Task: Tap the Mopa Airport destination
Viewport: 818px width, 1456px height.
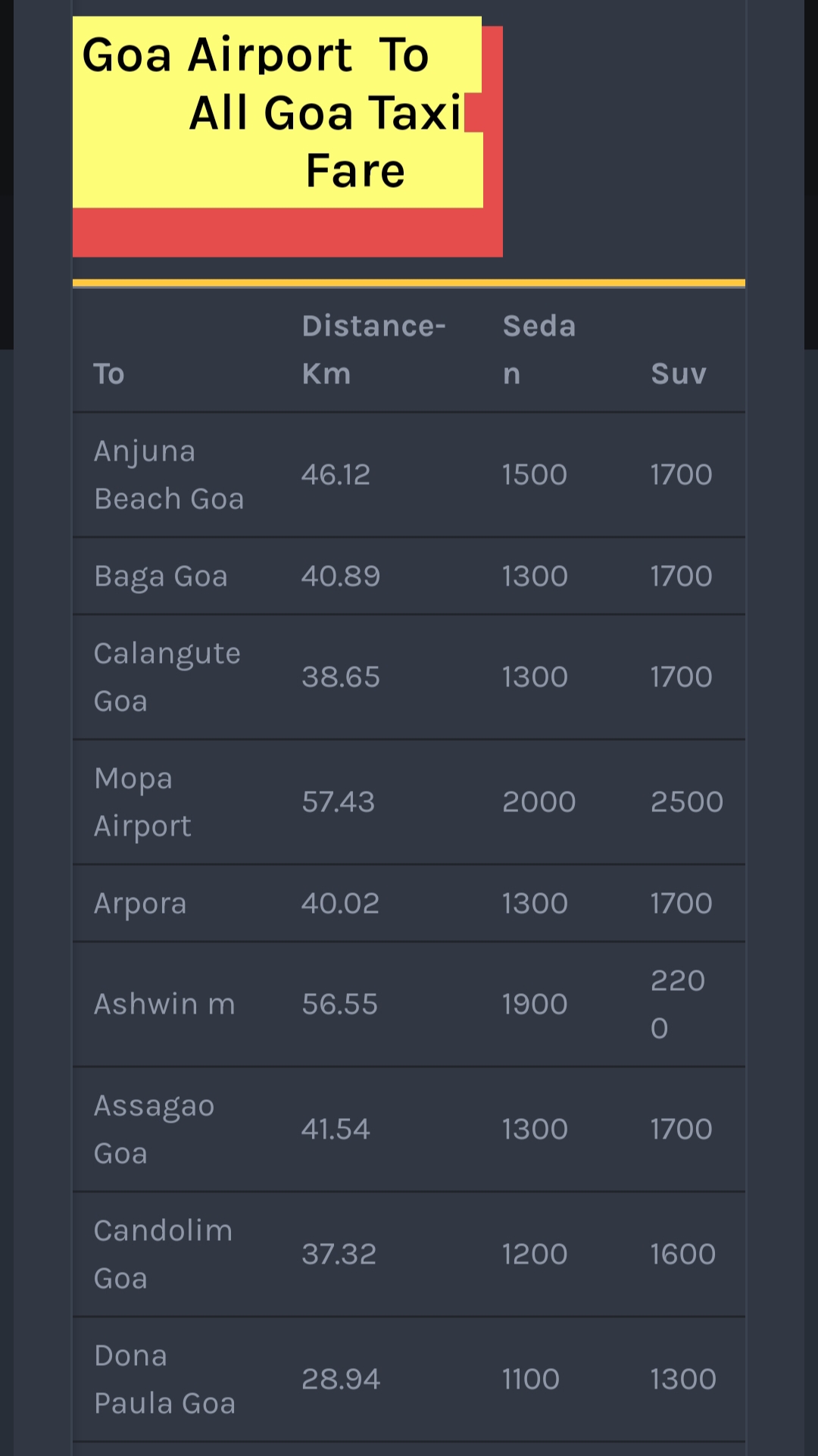Action: pos(142,802)
